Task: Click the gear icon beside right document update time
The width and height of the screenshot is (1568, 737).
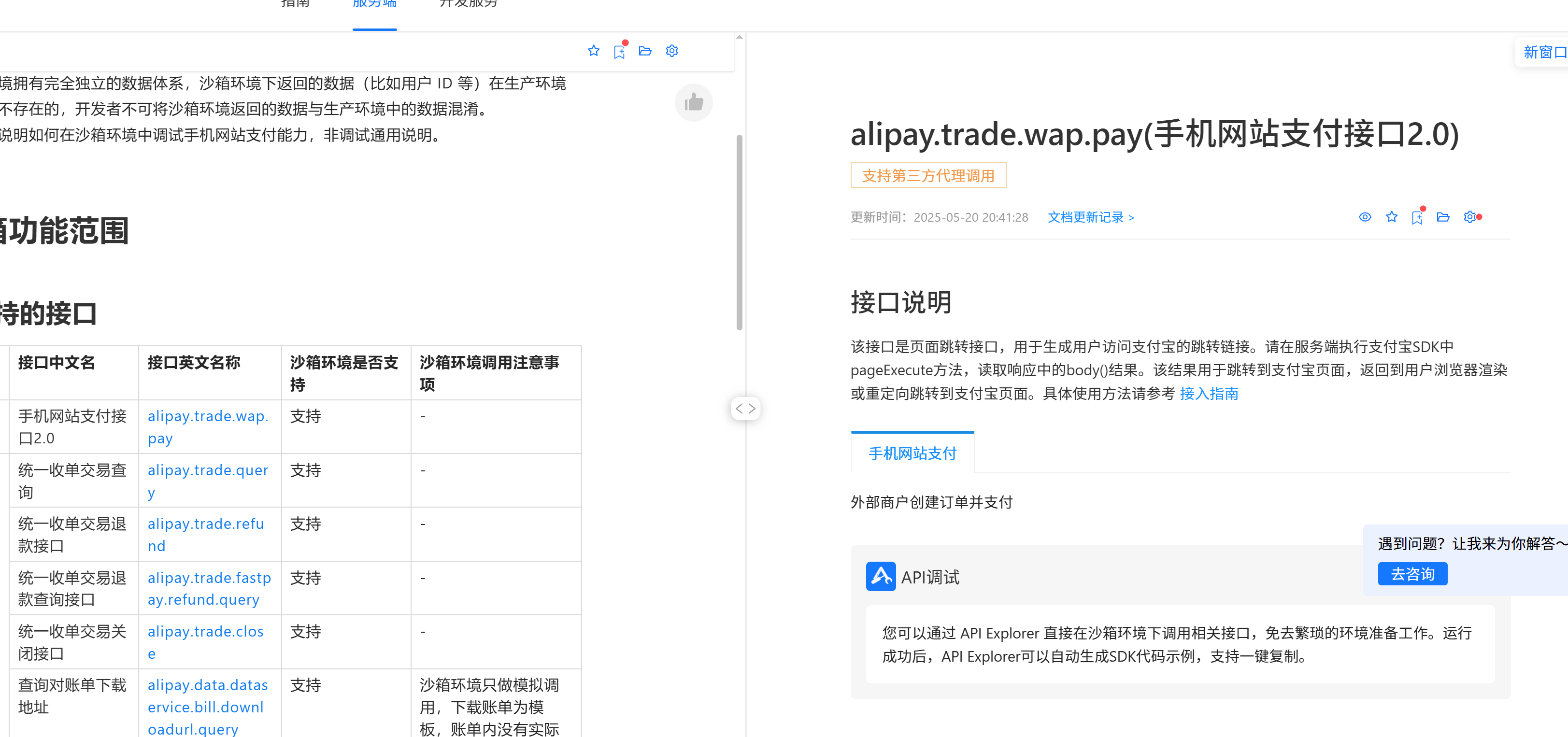Action: (x=1469, y=217)
